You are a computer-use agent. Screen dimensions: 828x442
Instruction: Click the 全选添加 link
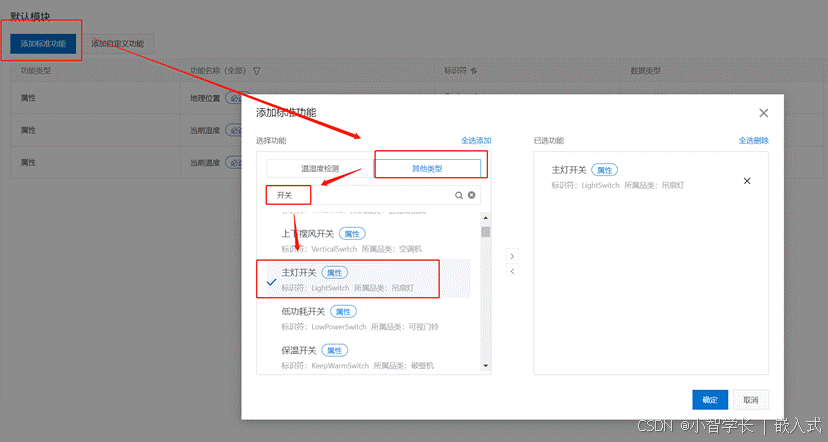coord(476,140)
